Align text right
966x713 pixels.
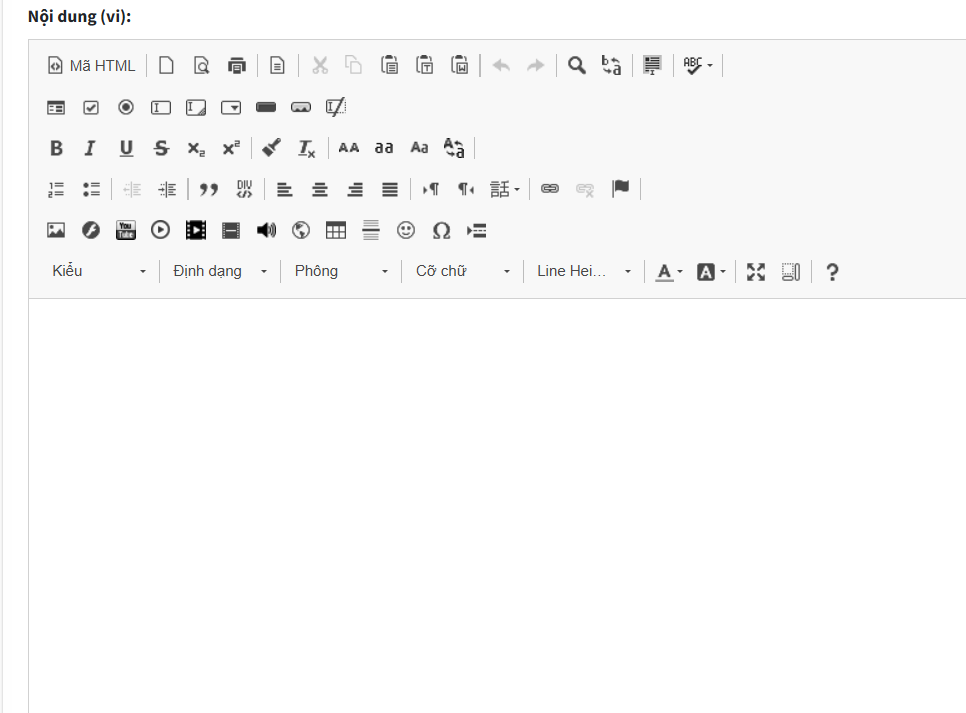[355, 189]
